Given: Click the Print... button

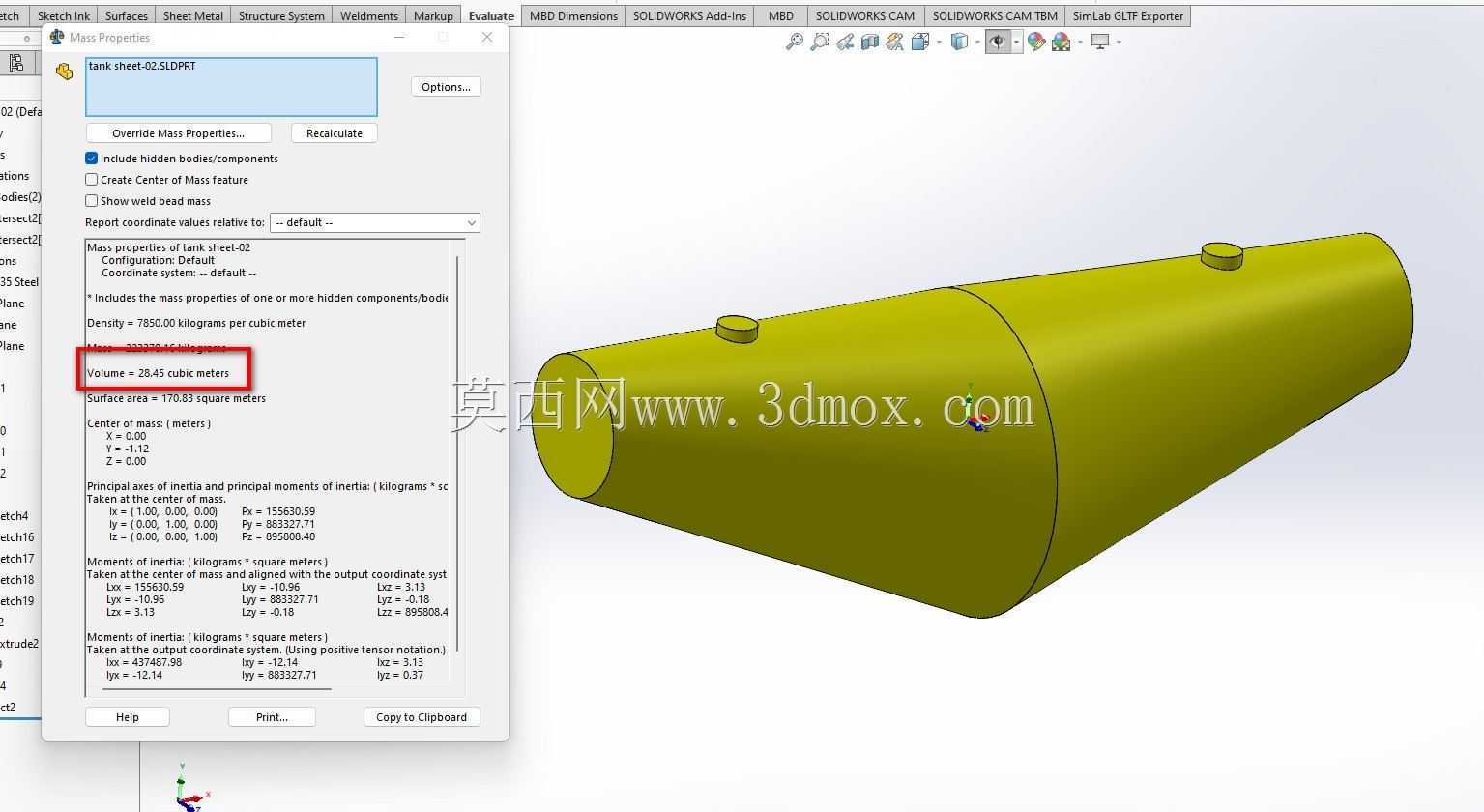Looking at the screenshot, I should point(272,717).
